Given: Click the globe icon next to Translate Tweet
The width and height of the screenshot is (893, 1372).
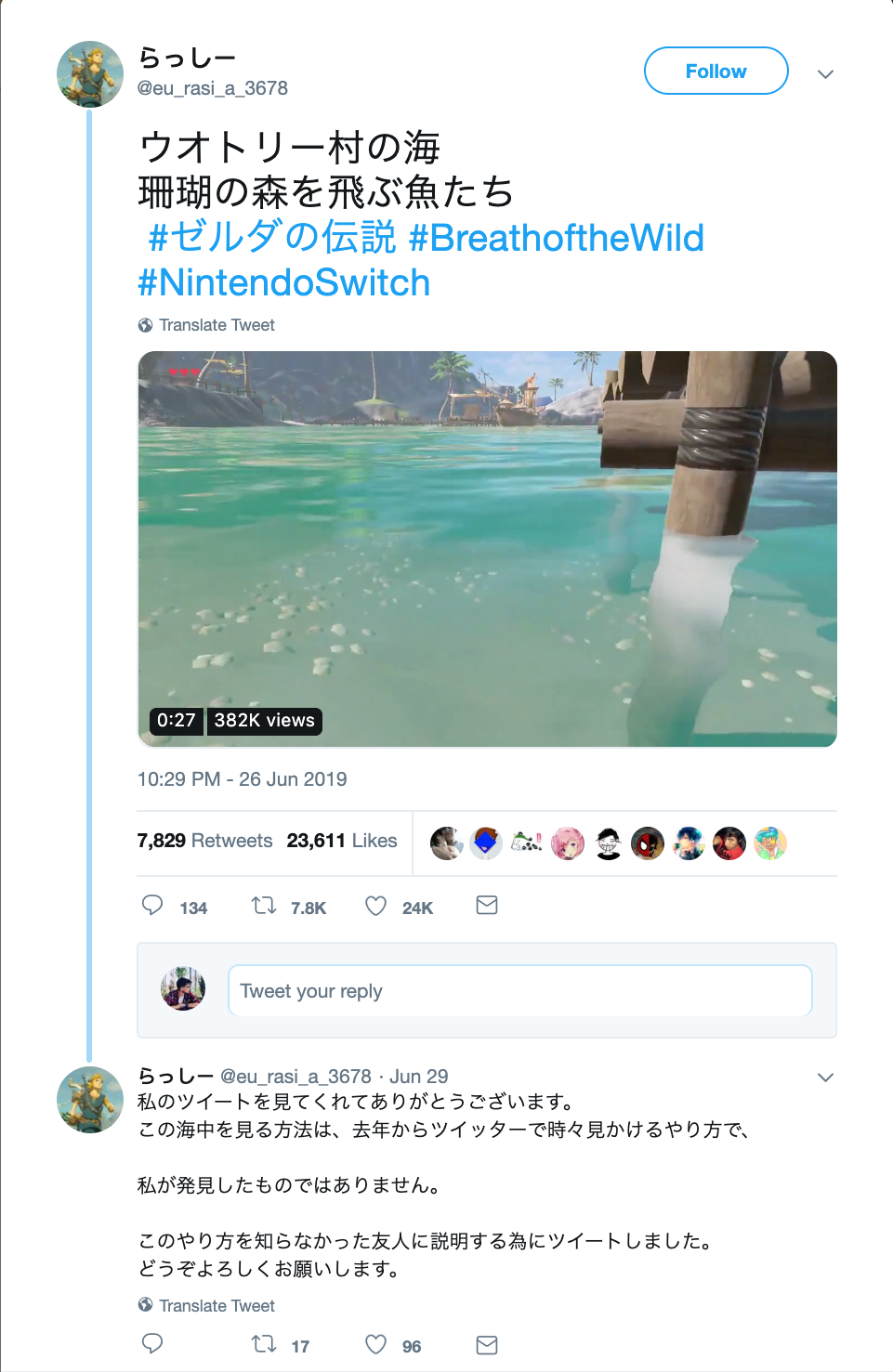Looking at the screenshot, I should (145, 324).
